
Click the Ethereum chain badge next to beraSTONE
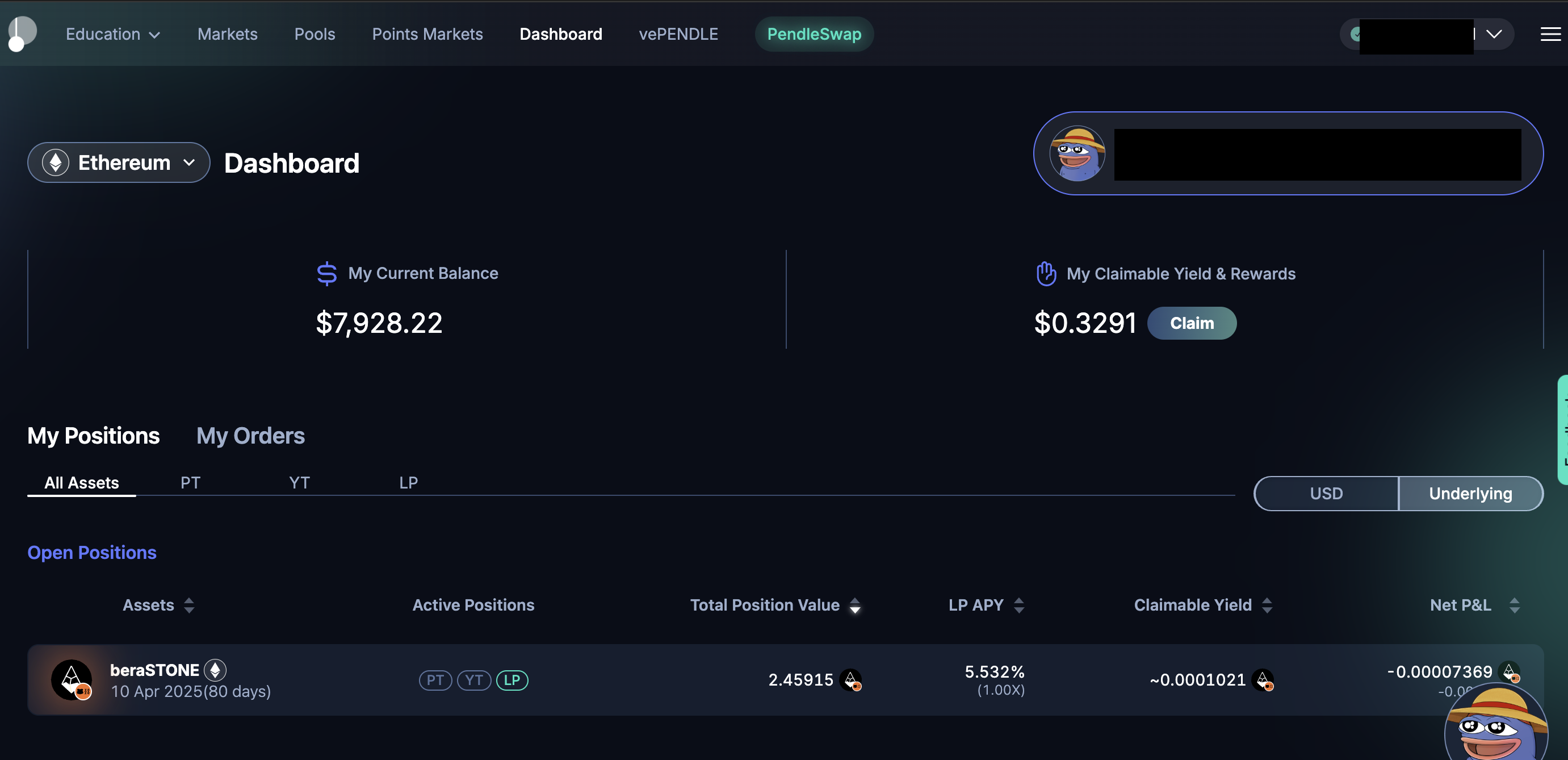point(215,670)
